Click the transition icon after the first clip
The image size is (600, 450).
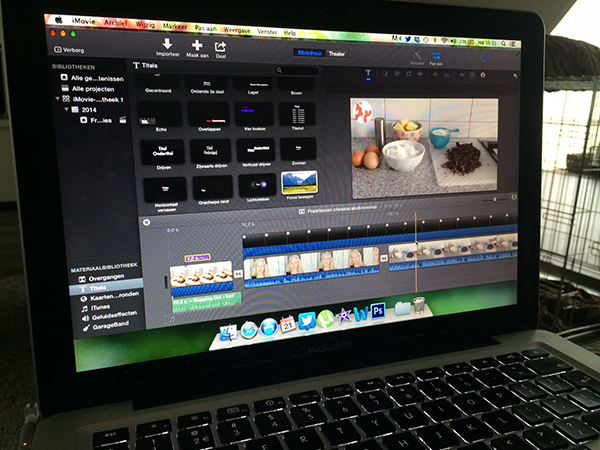tap(238, 274)
